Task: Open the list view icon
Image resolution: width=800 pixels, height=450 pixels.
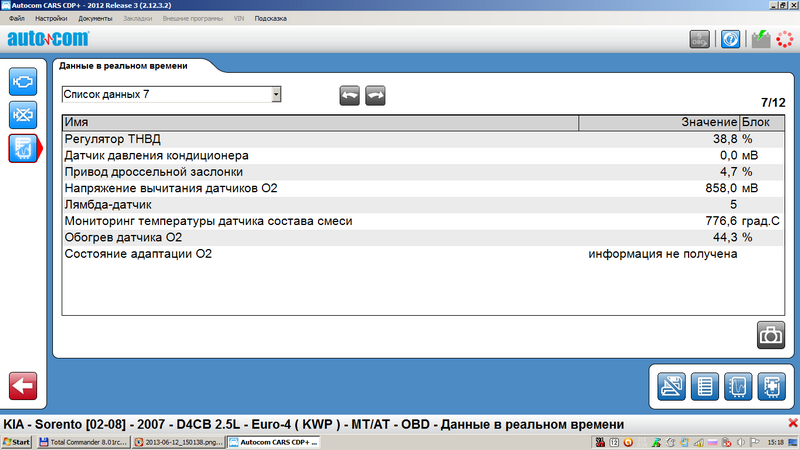Action: 705,386
